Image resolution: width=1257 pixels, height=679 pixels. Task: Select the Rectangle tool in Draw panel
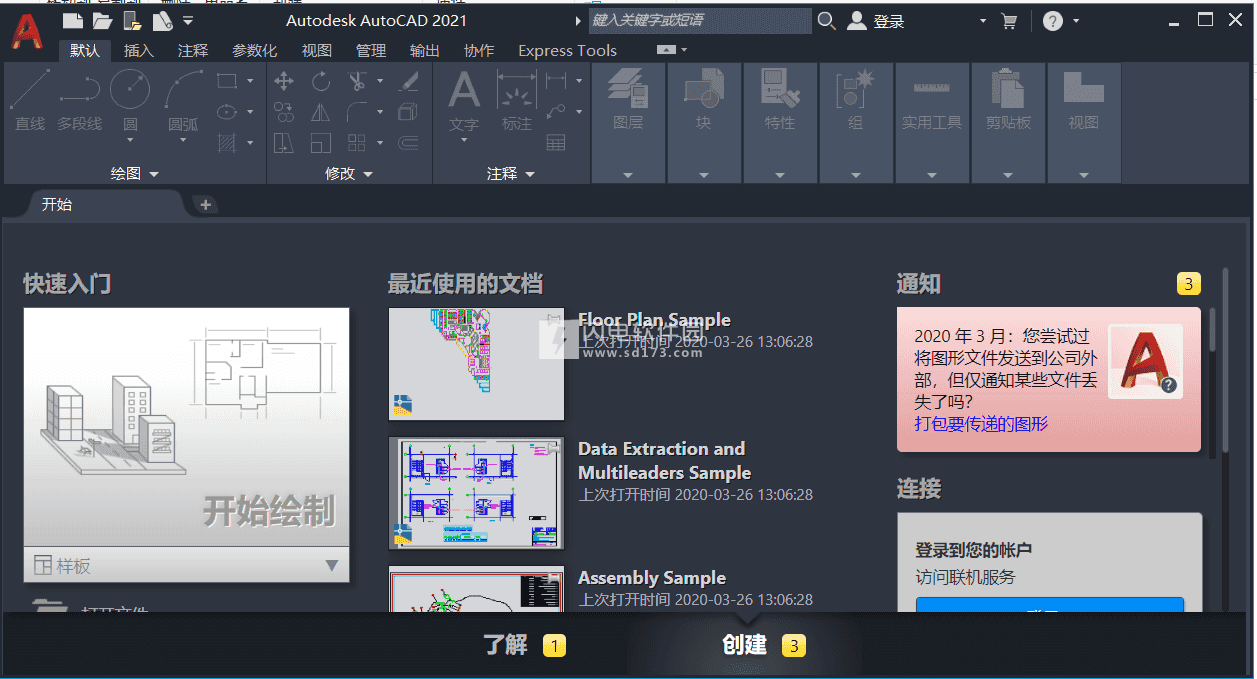click(227, 81)
